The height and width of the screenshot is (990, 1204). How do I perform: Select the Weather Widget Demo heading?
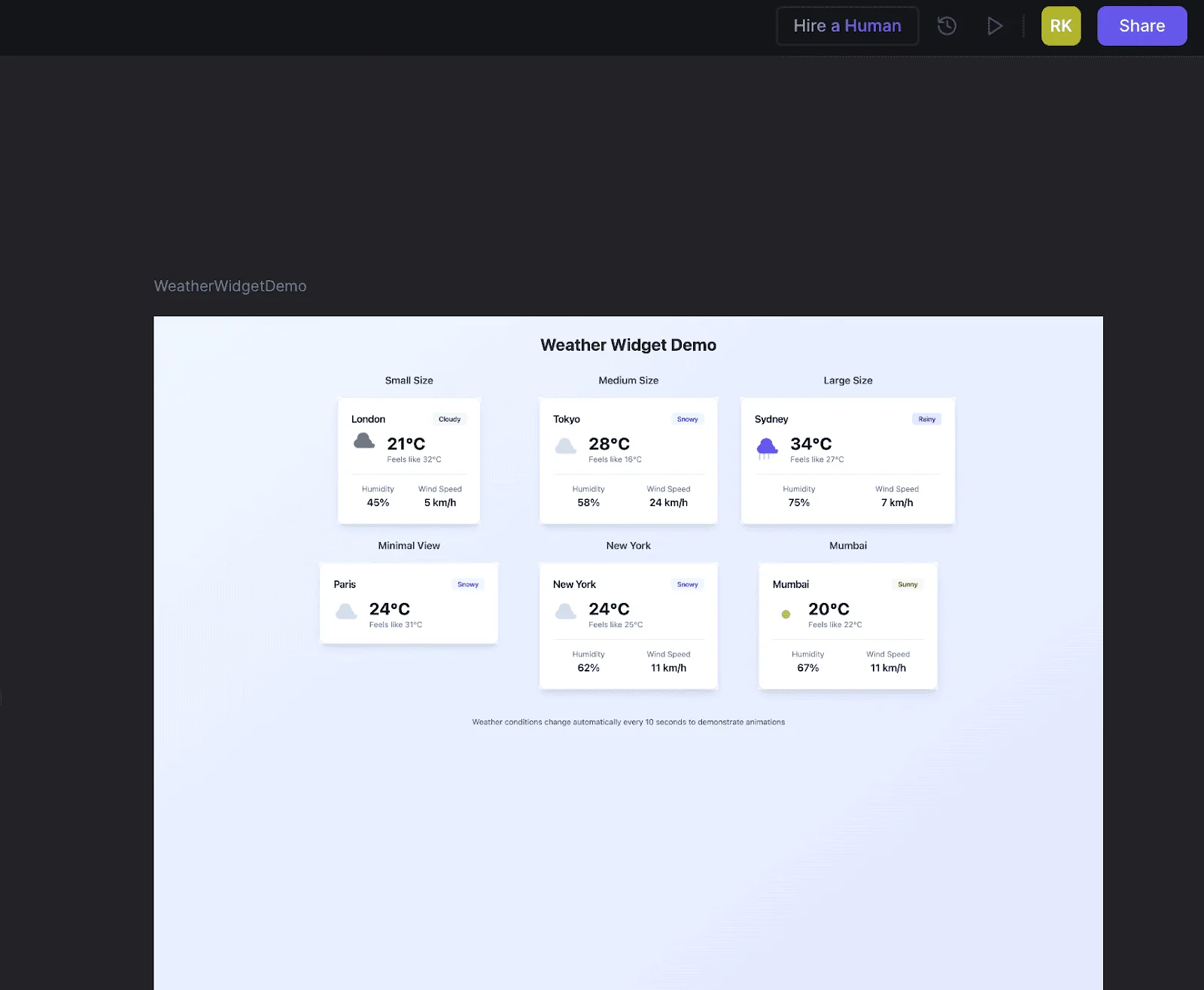628,345
